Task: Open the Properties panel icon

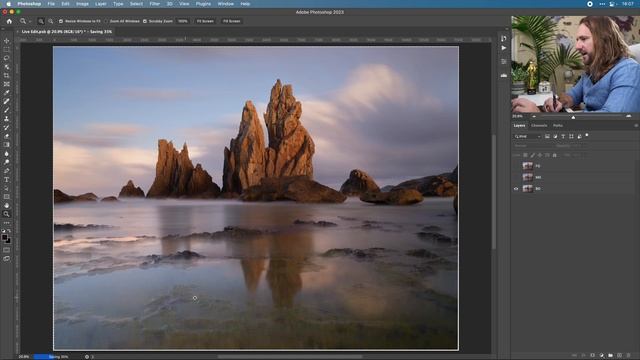Action: [x=504, y=62]
